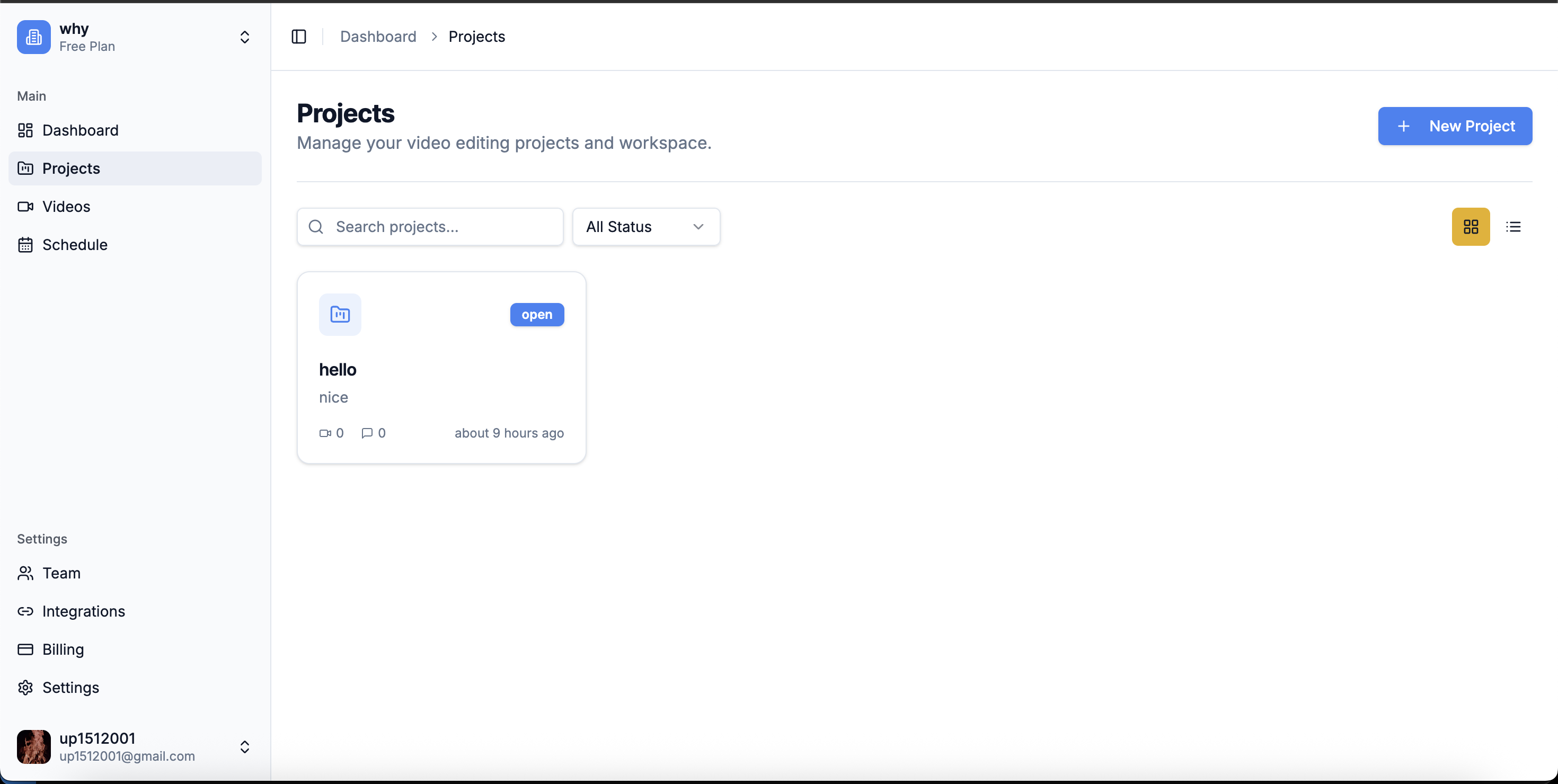1558x784 pixels.
Task: Open the Dashboard from the sidebar
Action: (81, 130)
